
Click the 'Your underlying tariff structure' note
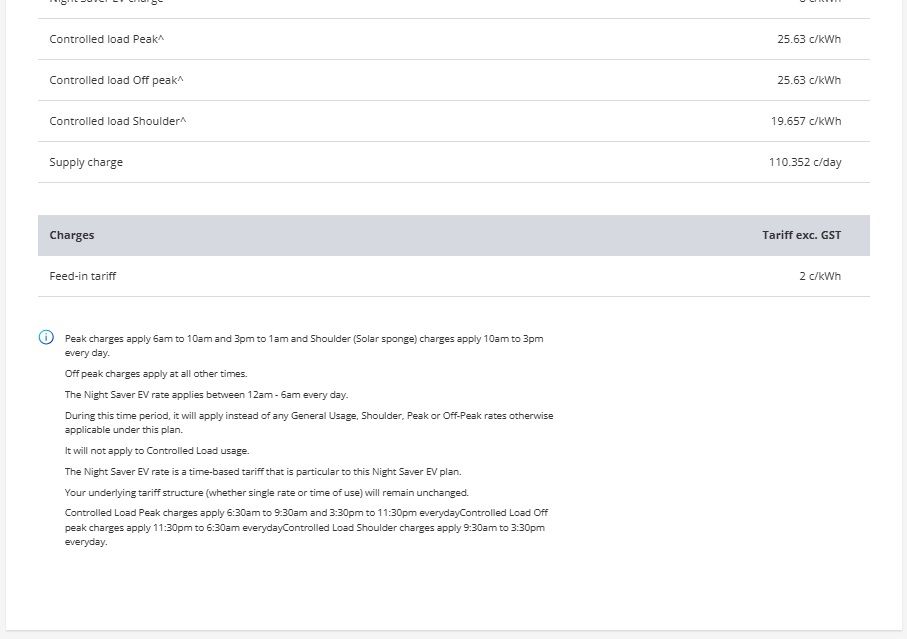266,493
